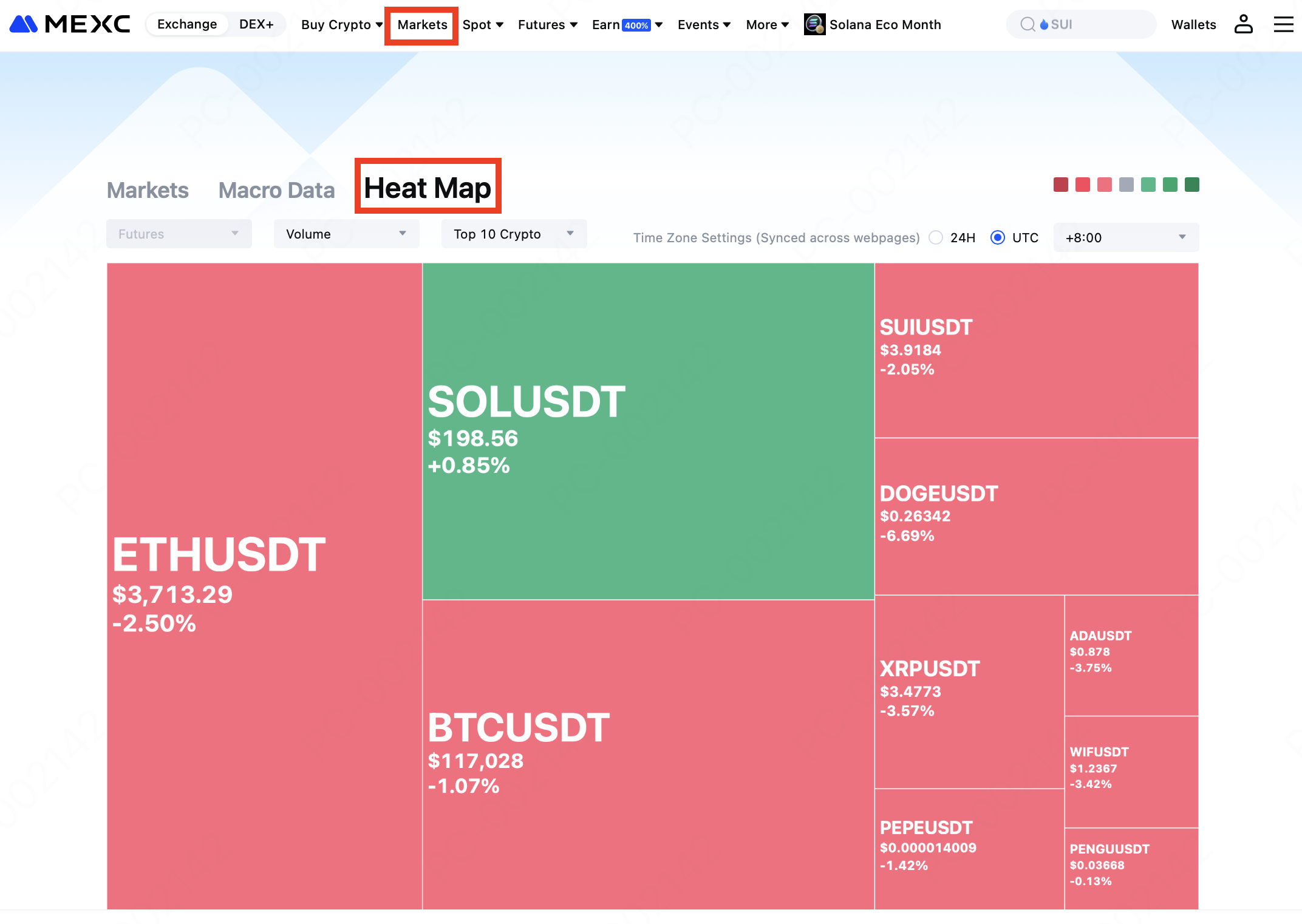Select the 24H radio button
The image size is (1302, 924).
936,237
